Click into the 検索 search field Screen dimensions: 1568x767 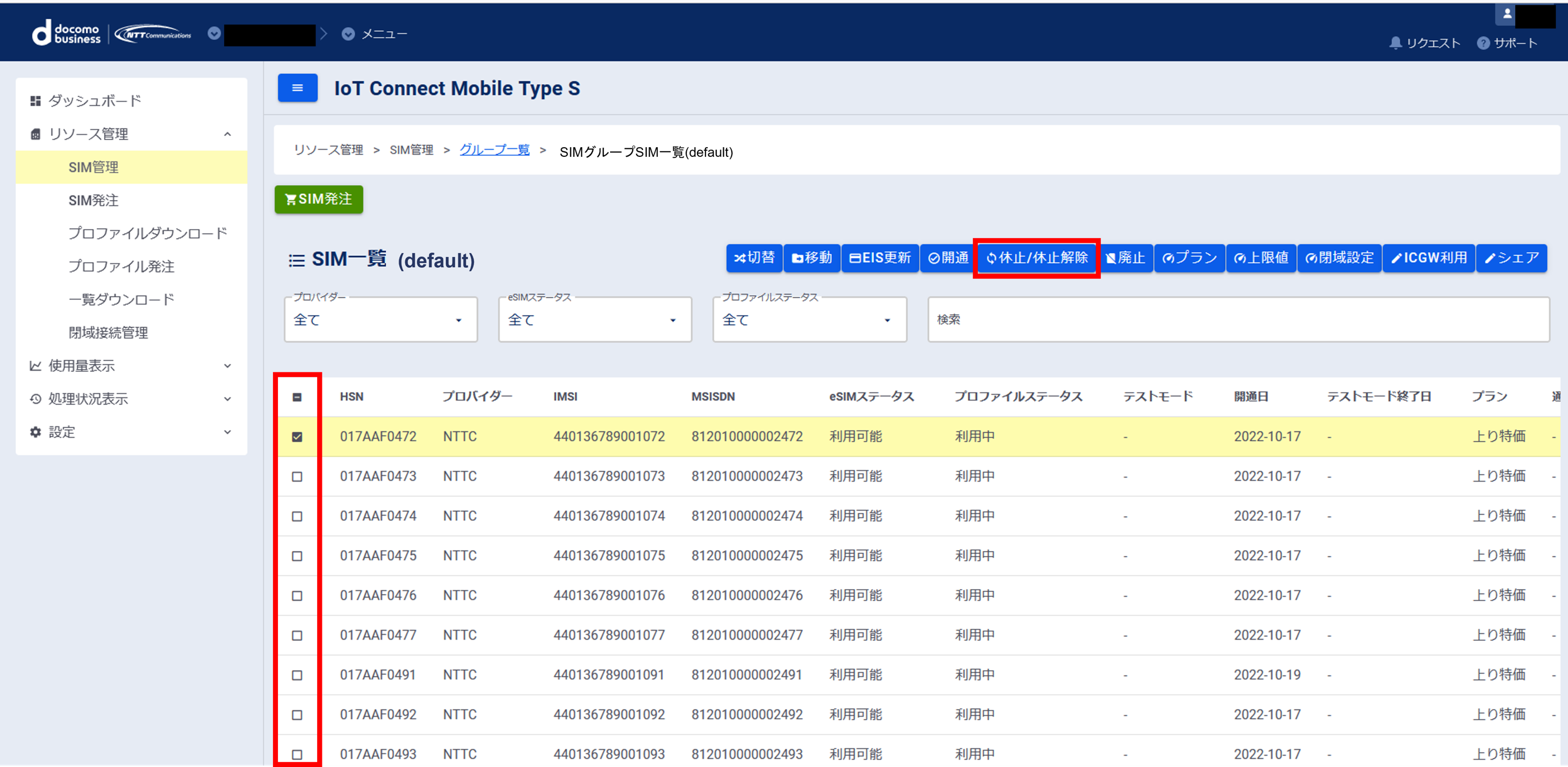coord(1238,320)
